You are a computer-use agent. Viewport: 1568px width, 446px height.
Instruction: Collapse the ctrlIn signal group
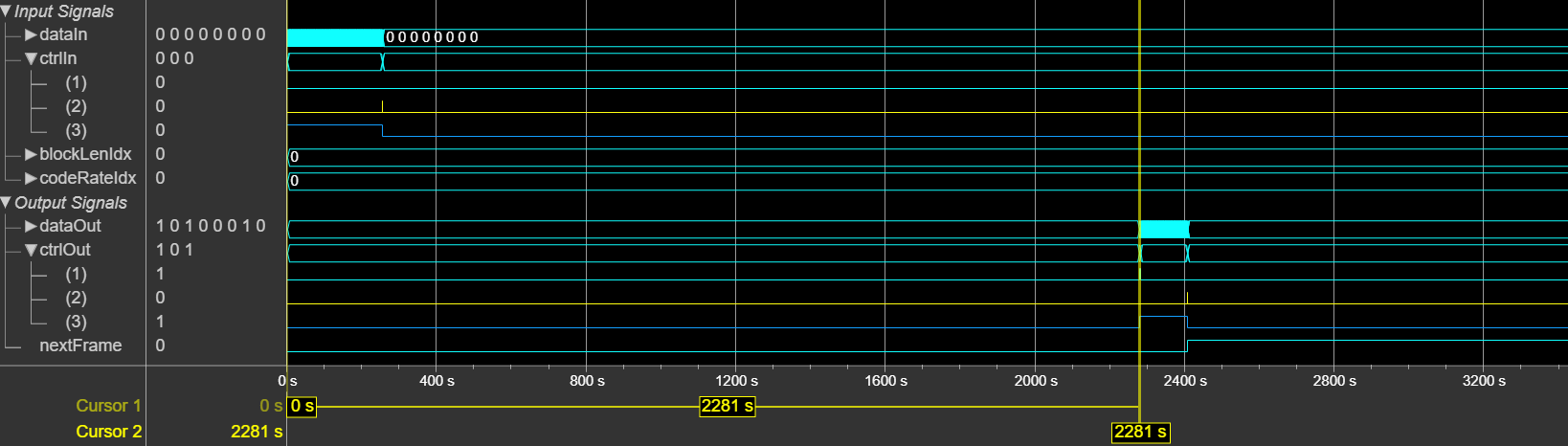coord(31,58)
